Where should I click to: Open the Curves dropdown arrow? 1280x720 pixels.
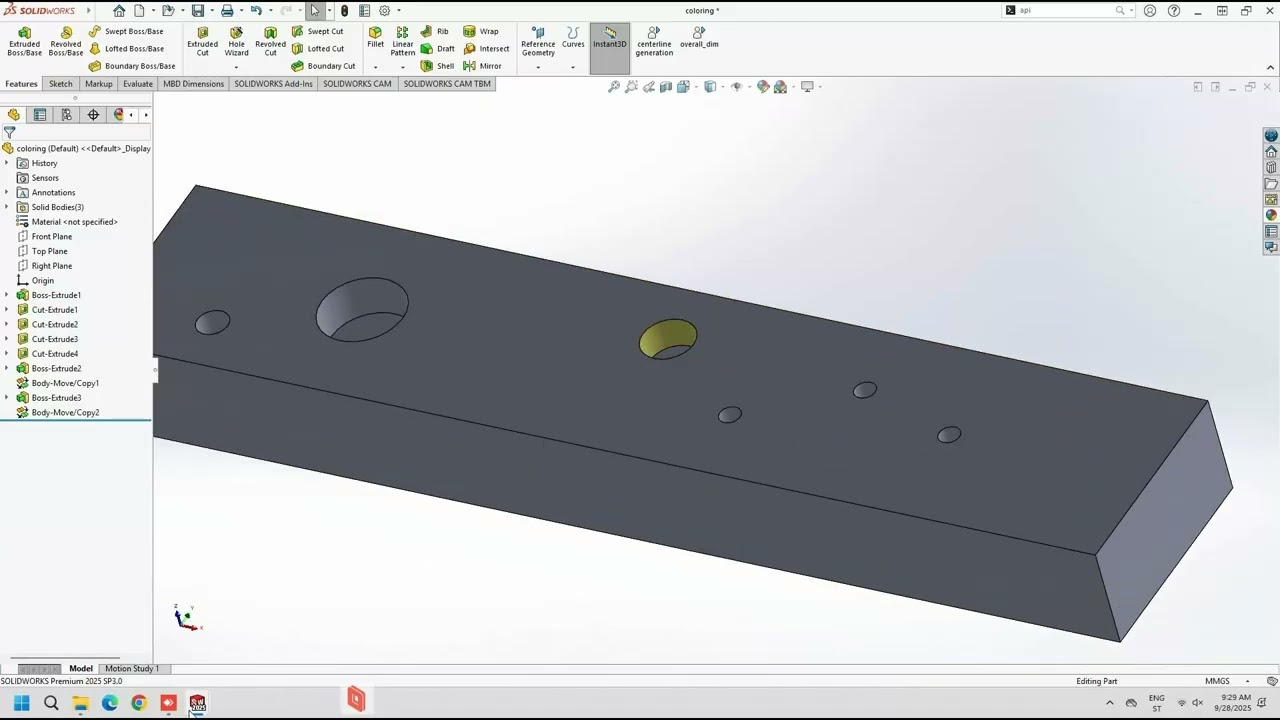click(x=573, y=67)
